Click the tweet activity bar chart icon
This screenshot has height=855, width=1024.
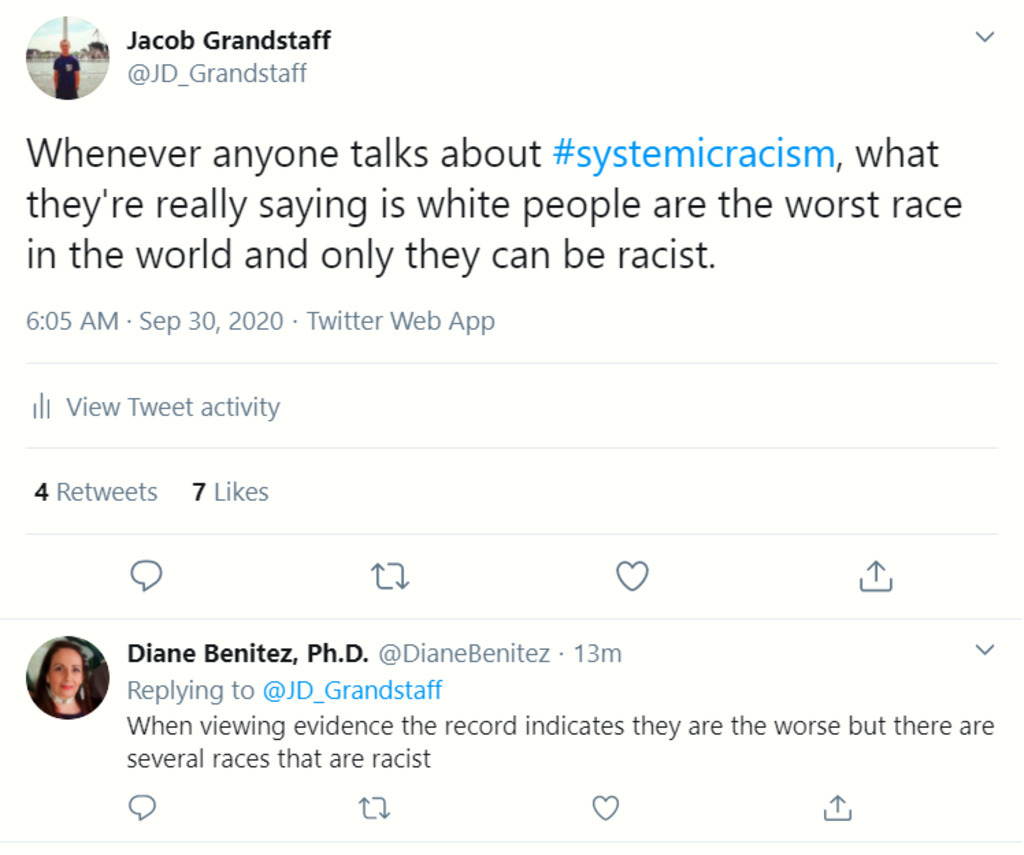click(41, 407)
